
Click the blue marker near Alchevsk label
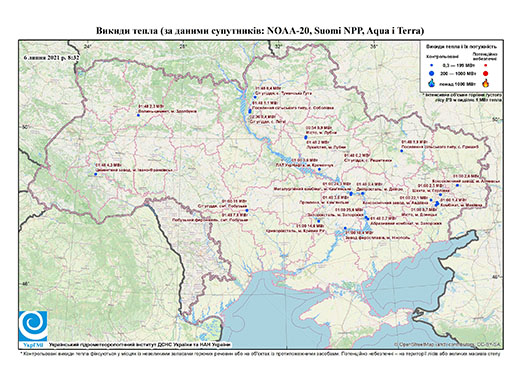click(457, 185)
